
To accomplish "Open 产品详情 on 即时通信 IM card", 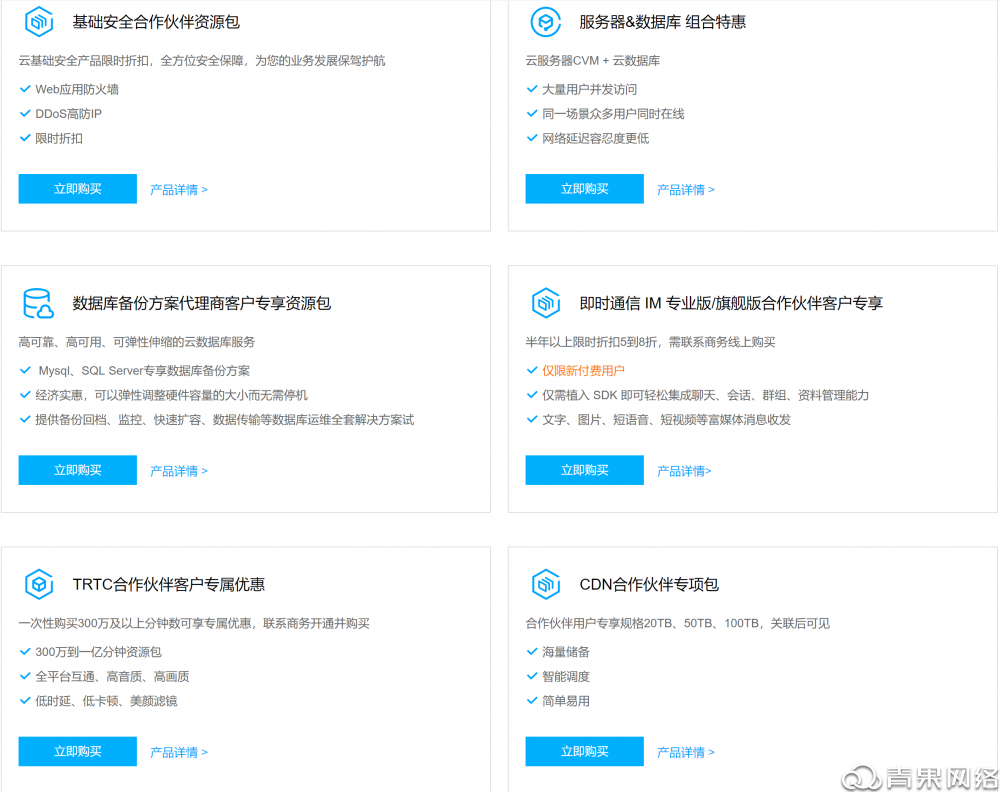I will [684, 470].
